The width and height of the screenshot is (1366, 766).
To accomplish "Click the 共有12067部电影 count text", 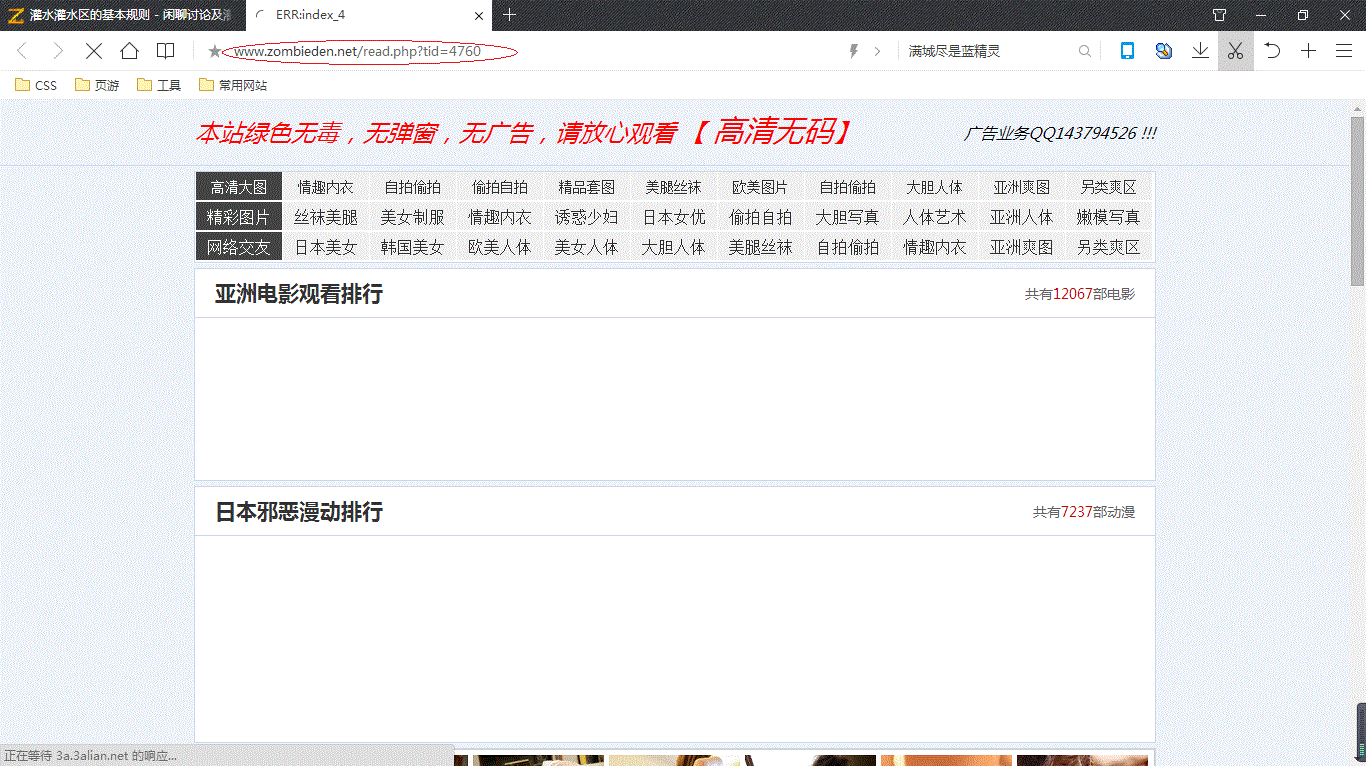I will 1080,294.
